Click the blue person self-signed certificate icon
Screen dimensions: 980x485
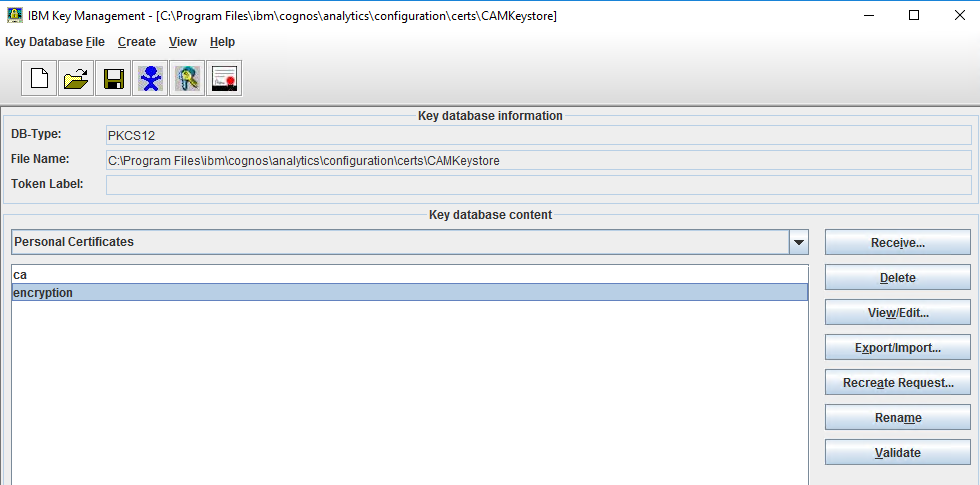point(150,78)
